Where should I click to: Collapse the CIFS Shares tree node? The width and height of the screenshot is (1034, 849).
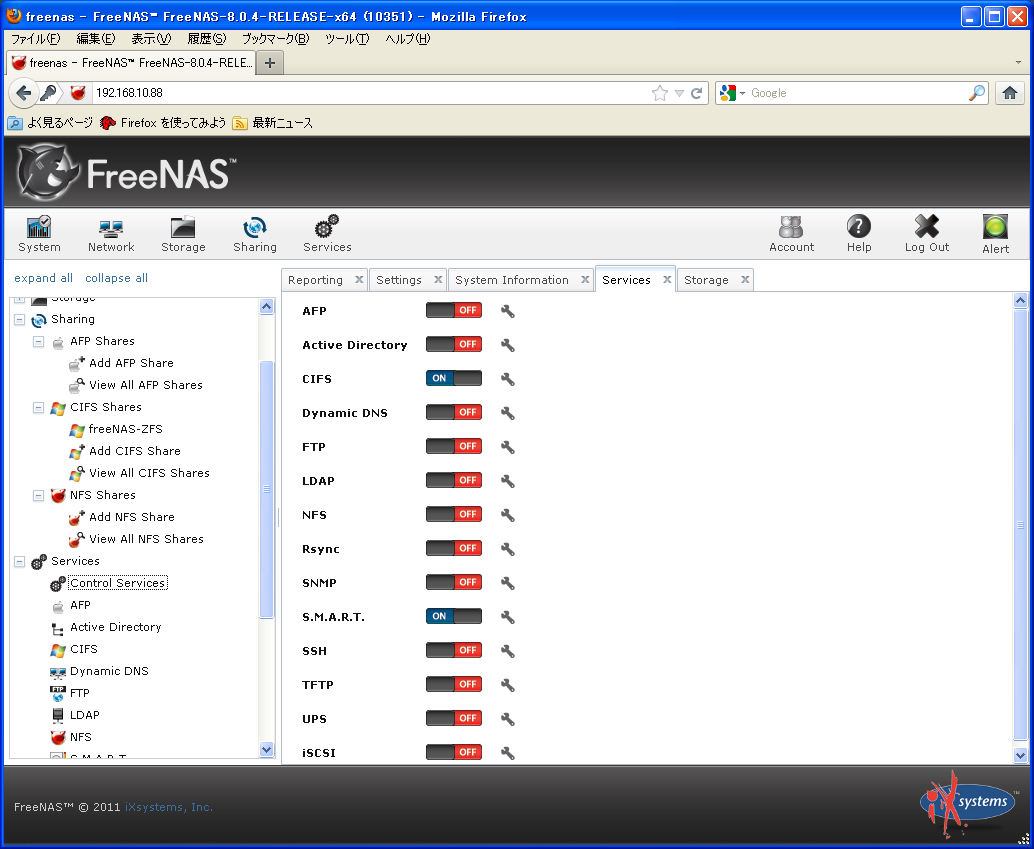[x=39, y=408]
